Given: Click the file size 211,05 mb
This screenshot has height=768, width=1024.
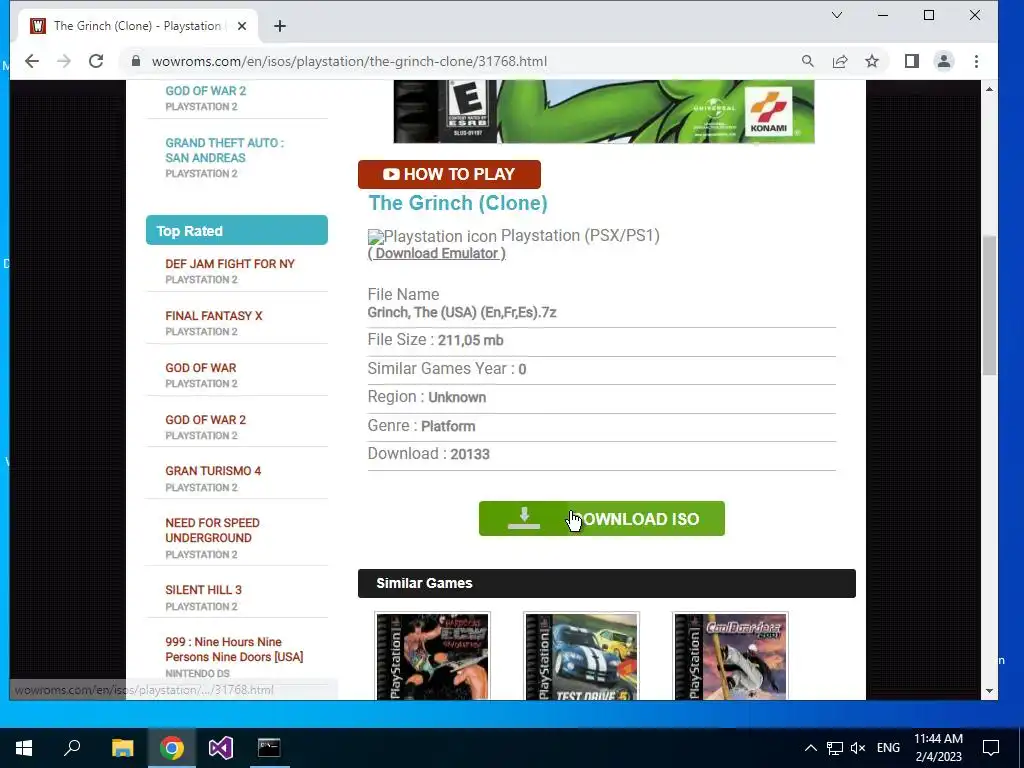Looking at the screenshot, I should [470, 340].
